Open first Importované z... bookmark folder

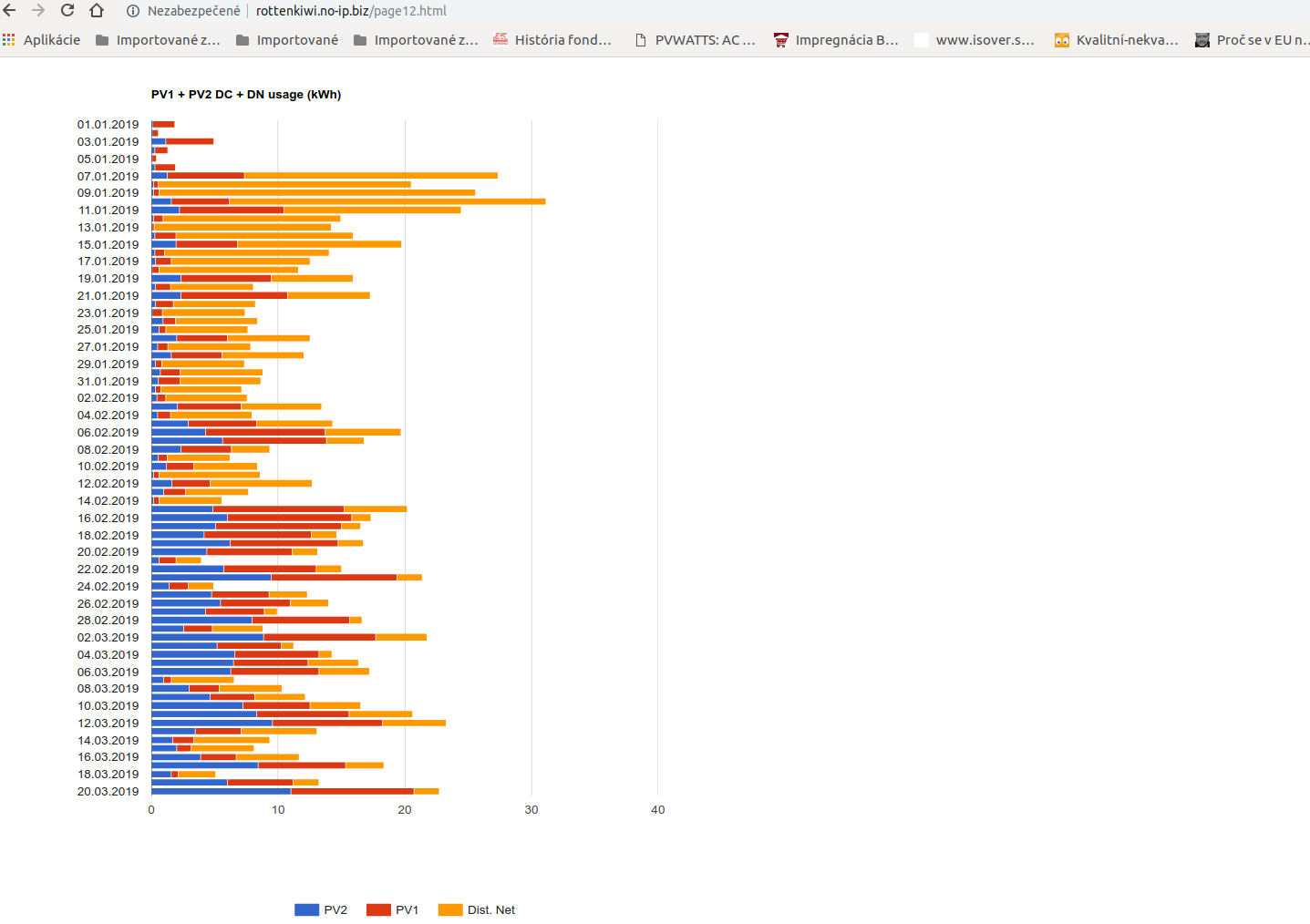click(x=159, y=40)
